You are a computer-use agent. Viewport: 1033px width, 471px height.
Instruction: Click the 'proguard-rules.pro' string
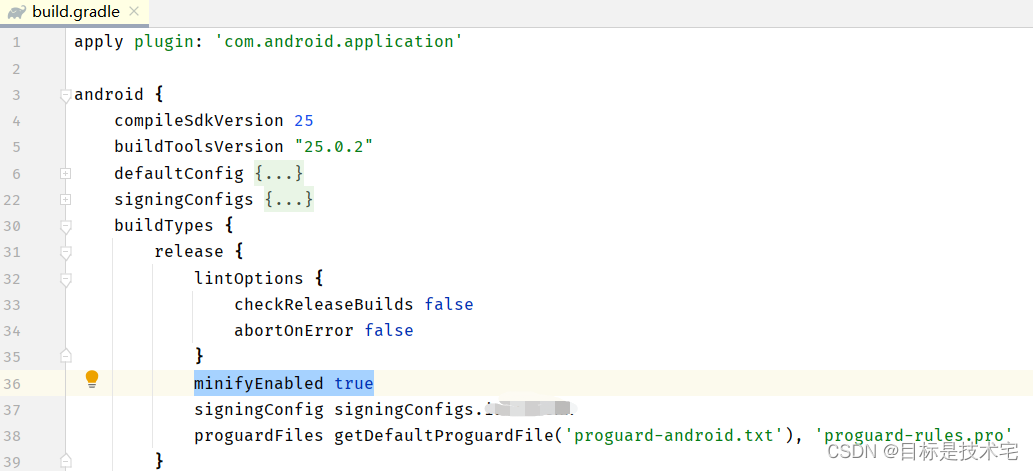click(x=910, y=435)
